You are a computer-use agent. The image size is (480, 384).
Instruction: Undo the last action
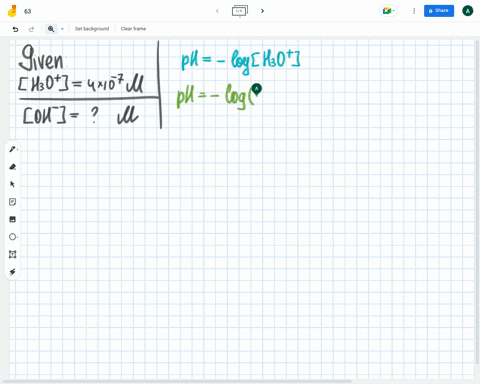[15, 29]
